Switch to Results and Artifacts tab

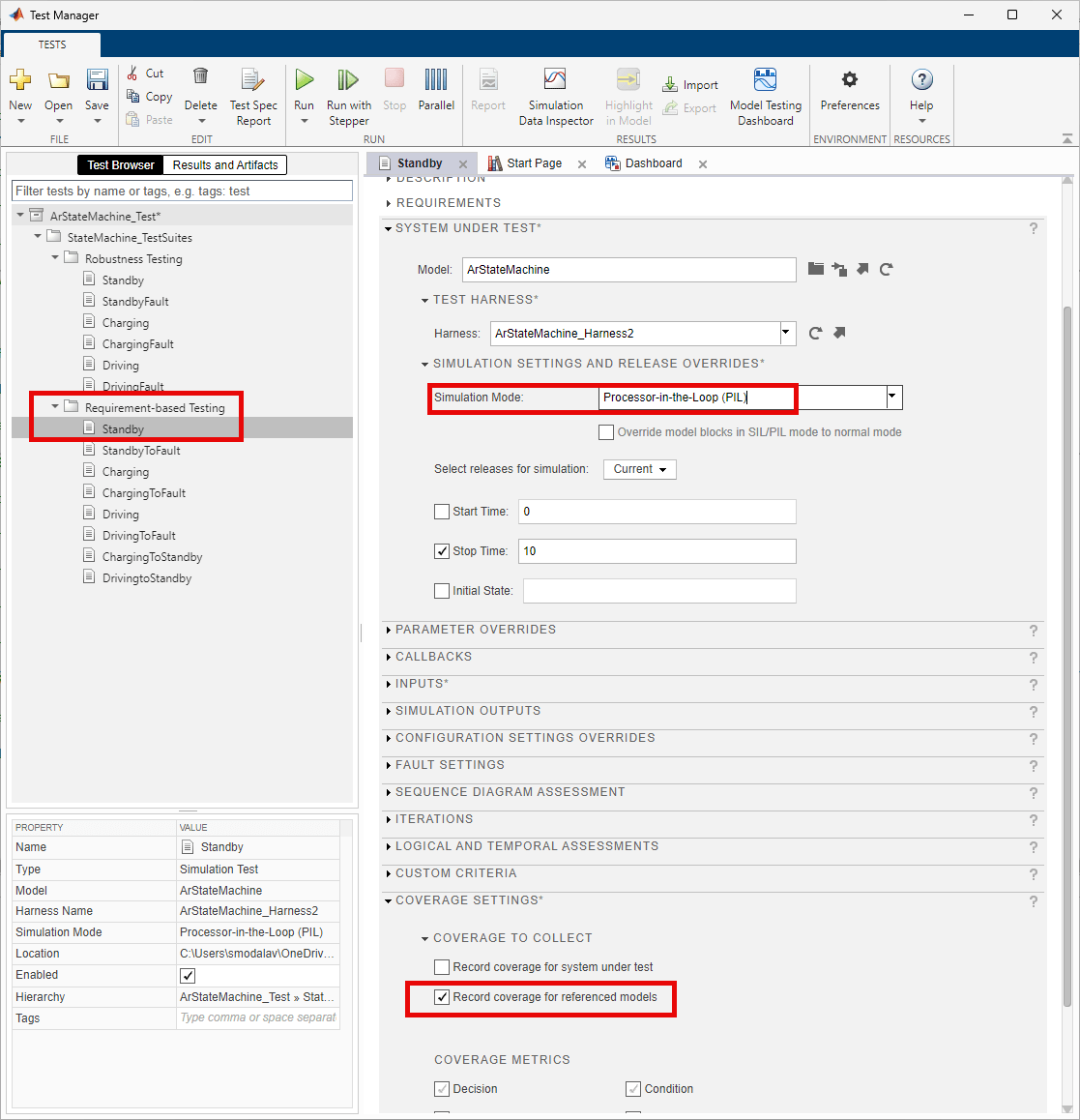[225, 165]
